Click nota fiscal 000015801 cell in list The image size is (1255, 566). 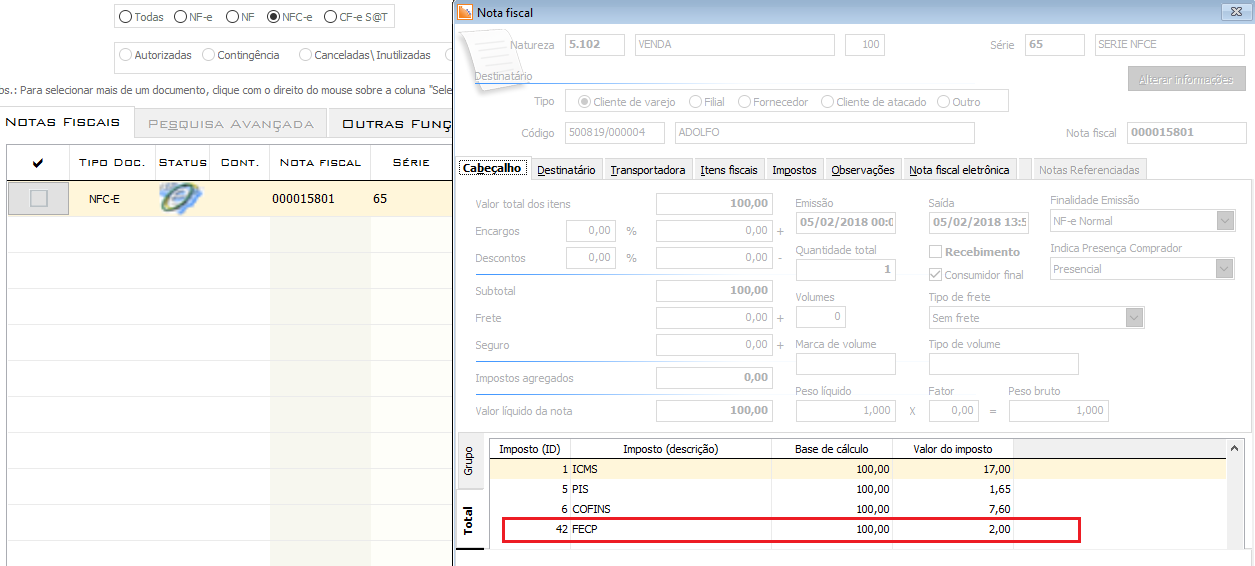click(320, 199)
